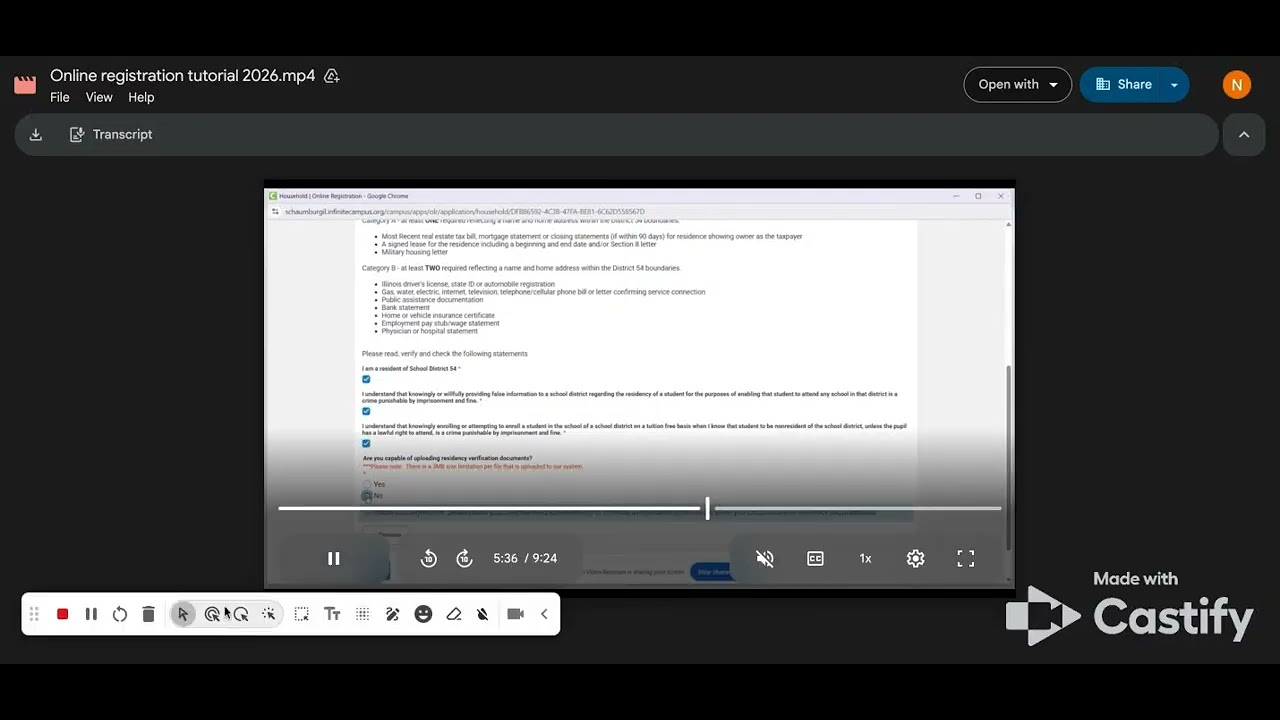Screen dimensions: 1280x720
Task: Click the 5:36 elapsed time text
Action: [x=505, y=559]
